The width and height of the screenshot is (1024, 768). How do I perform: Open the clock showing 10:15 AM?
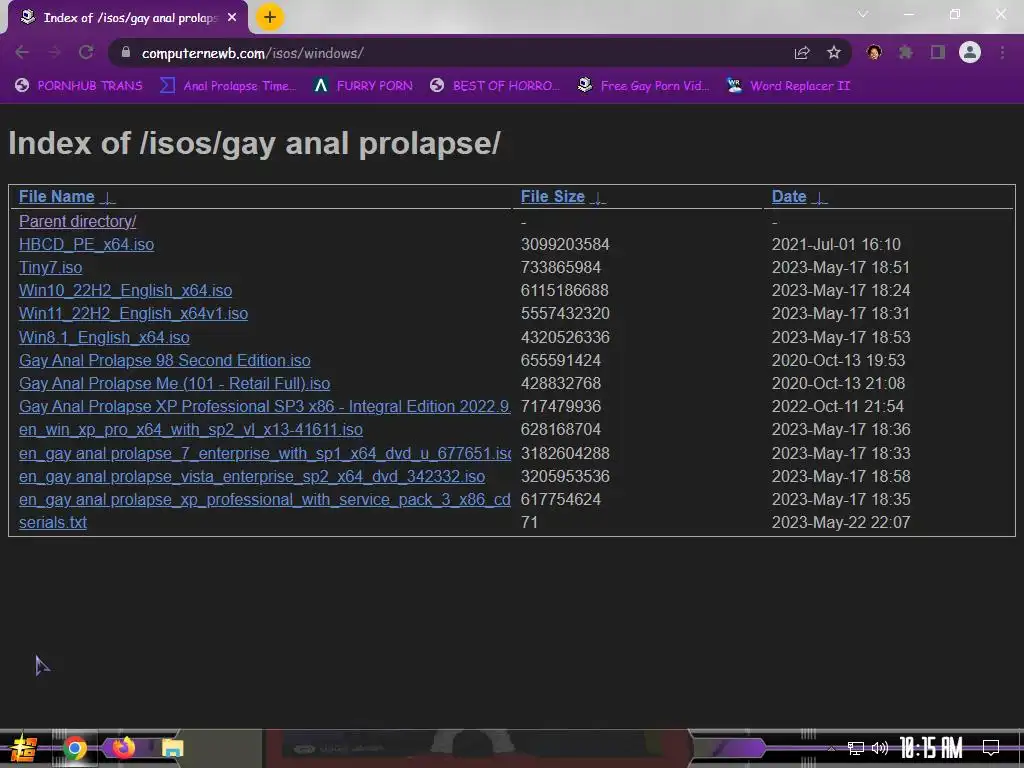click(x=931, y=748)
